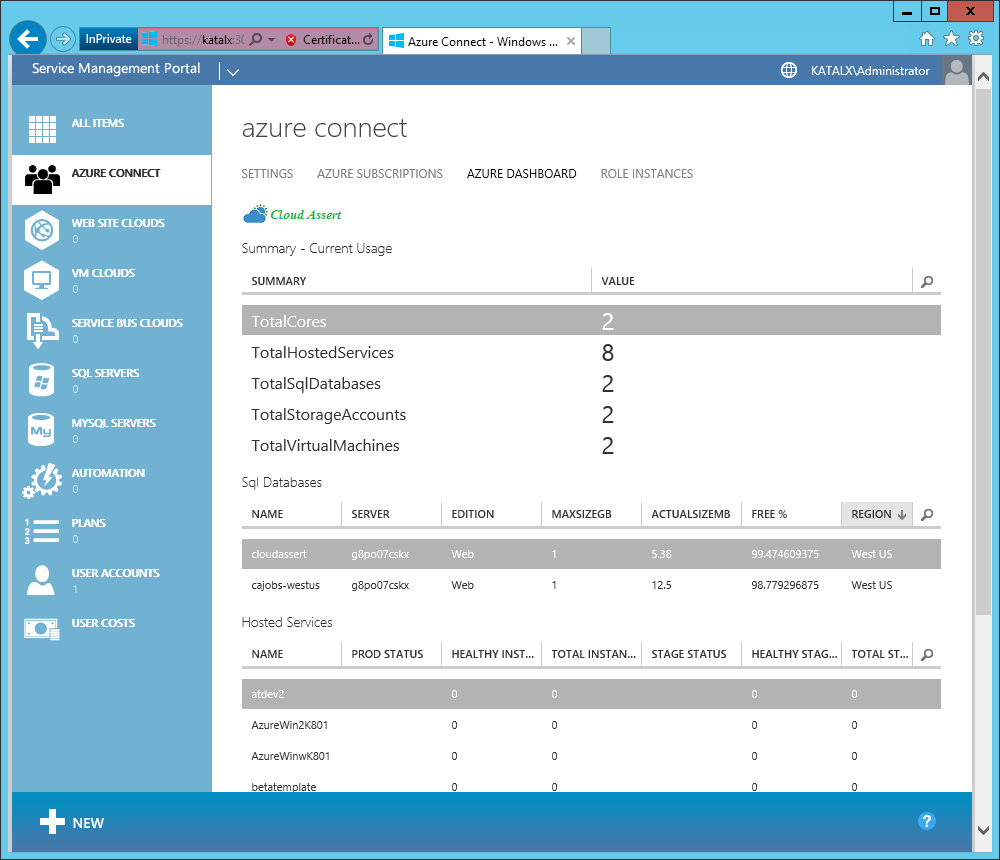
Task: Click the globe language icon
Action: pos(789,70)
